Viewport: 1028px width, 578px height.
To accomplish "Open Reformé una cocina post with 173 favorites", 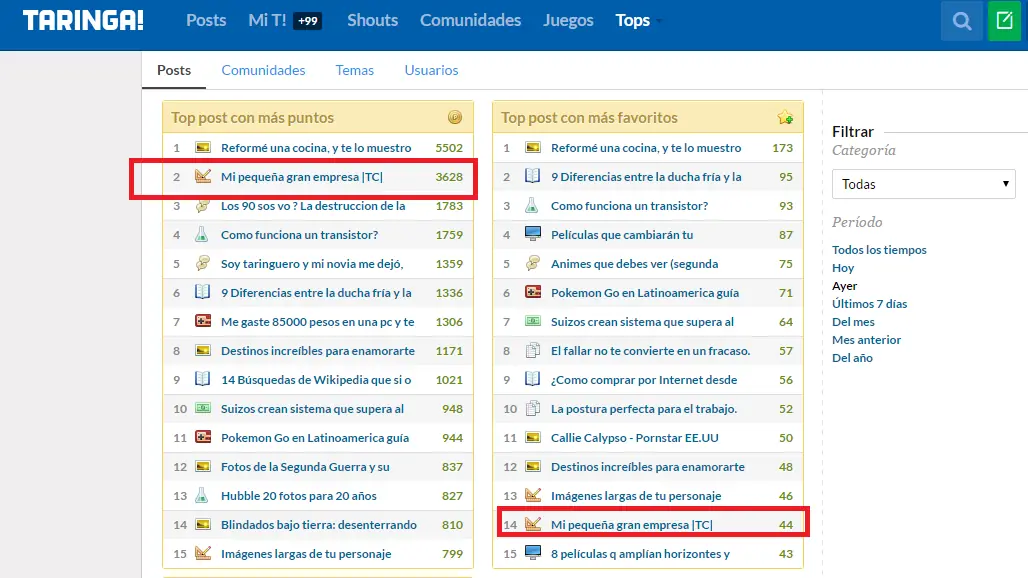I will [646, 147].
